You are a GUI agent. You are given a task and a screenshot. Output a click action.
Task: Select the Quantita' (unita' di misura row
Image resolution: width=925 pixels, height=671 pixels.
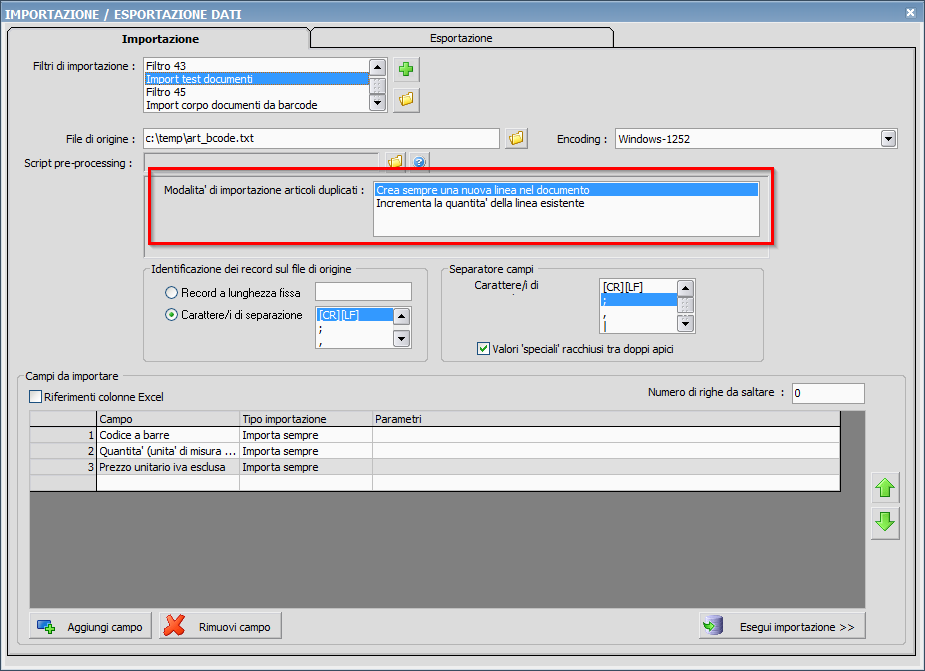pyautogui.click(x=168, y=451)
